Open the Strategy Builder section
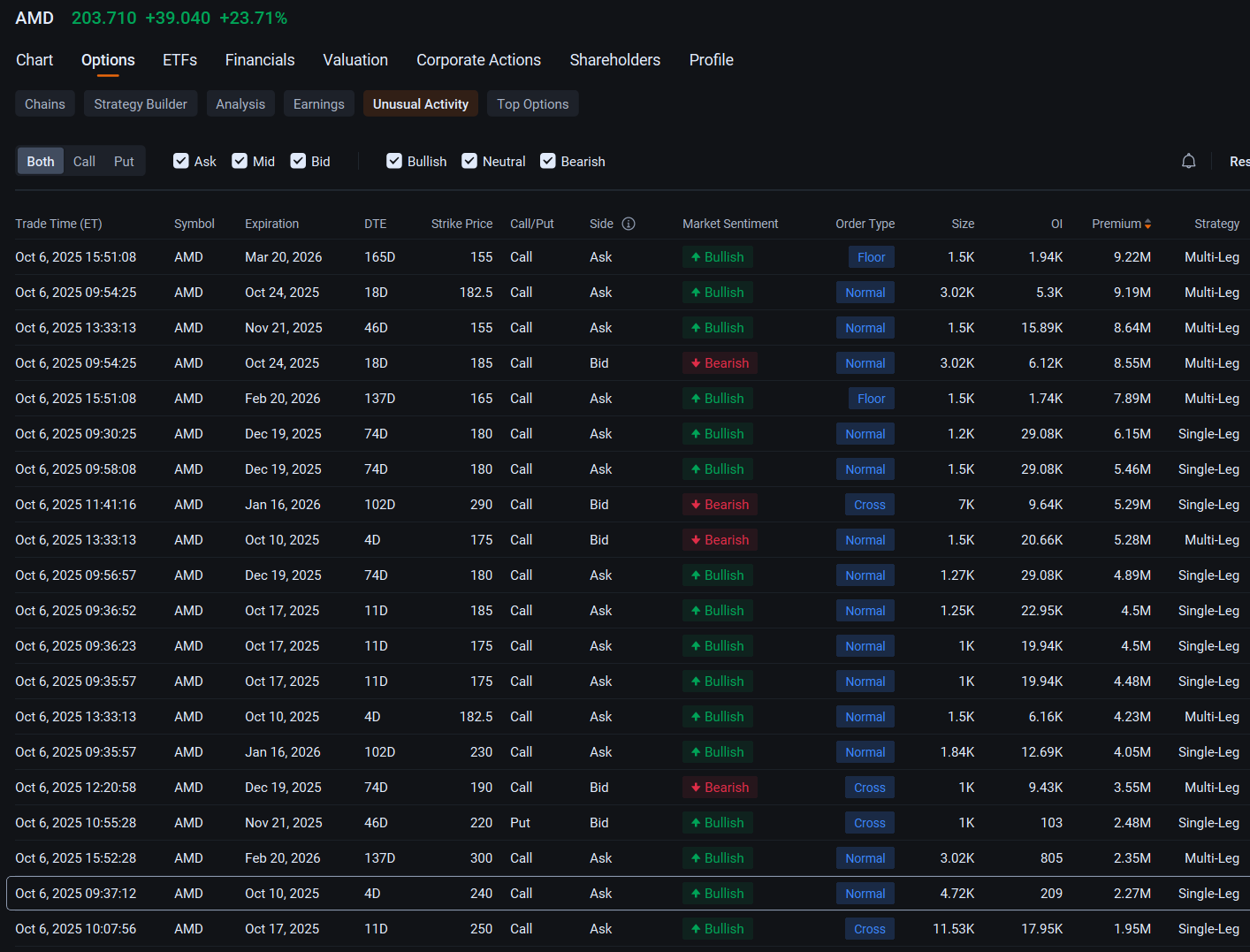Image resolution: width=1250 pixels, height=952 pixels. [141, 103]
